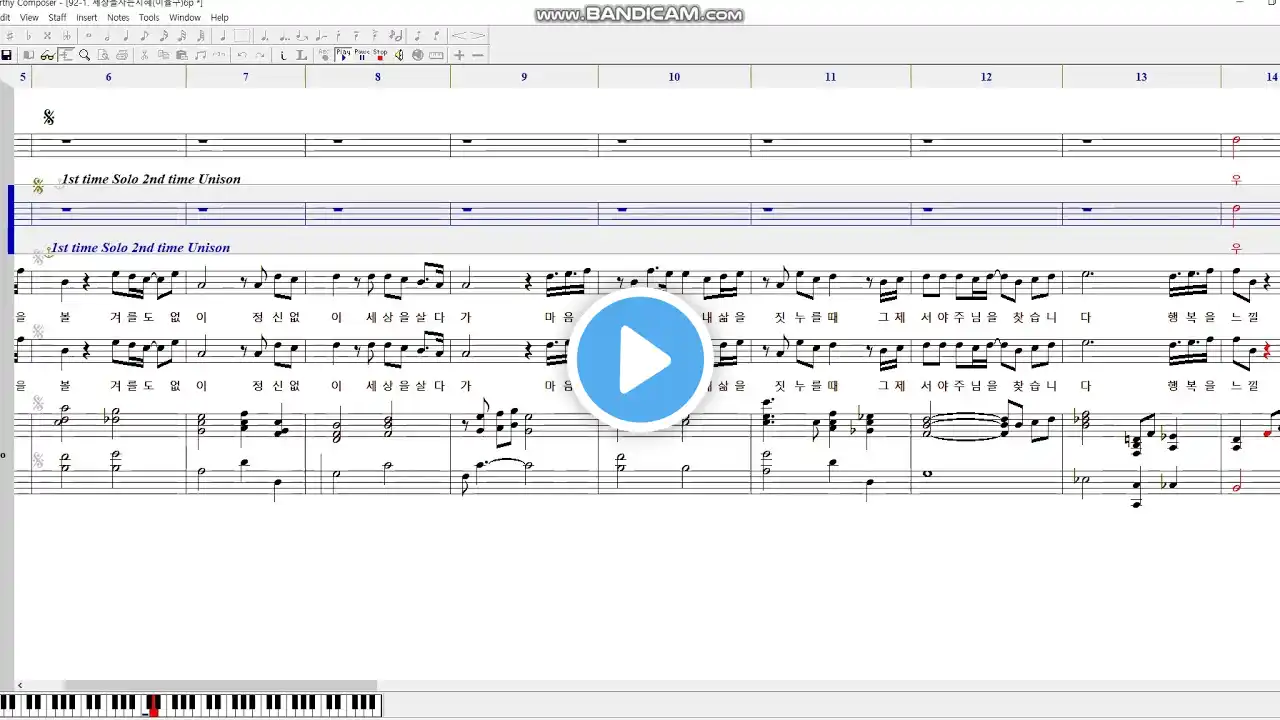Toggle the double flat accidental
This screenshot has width=1280, height=720.
[x=67, y=36]
